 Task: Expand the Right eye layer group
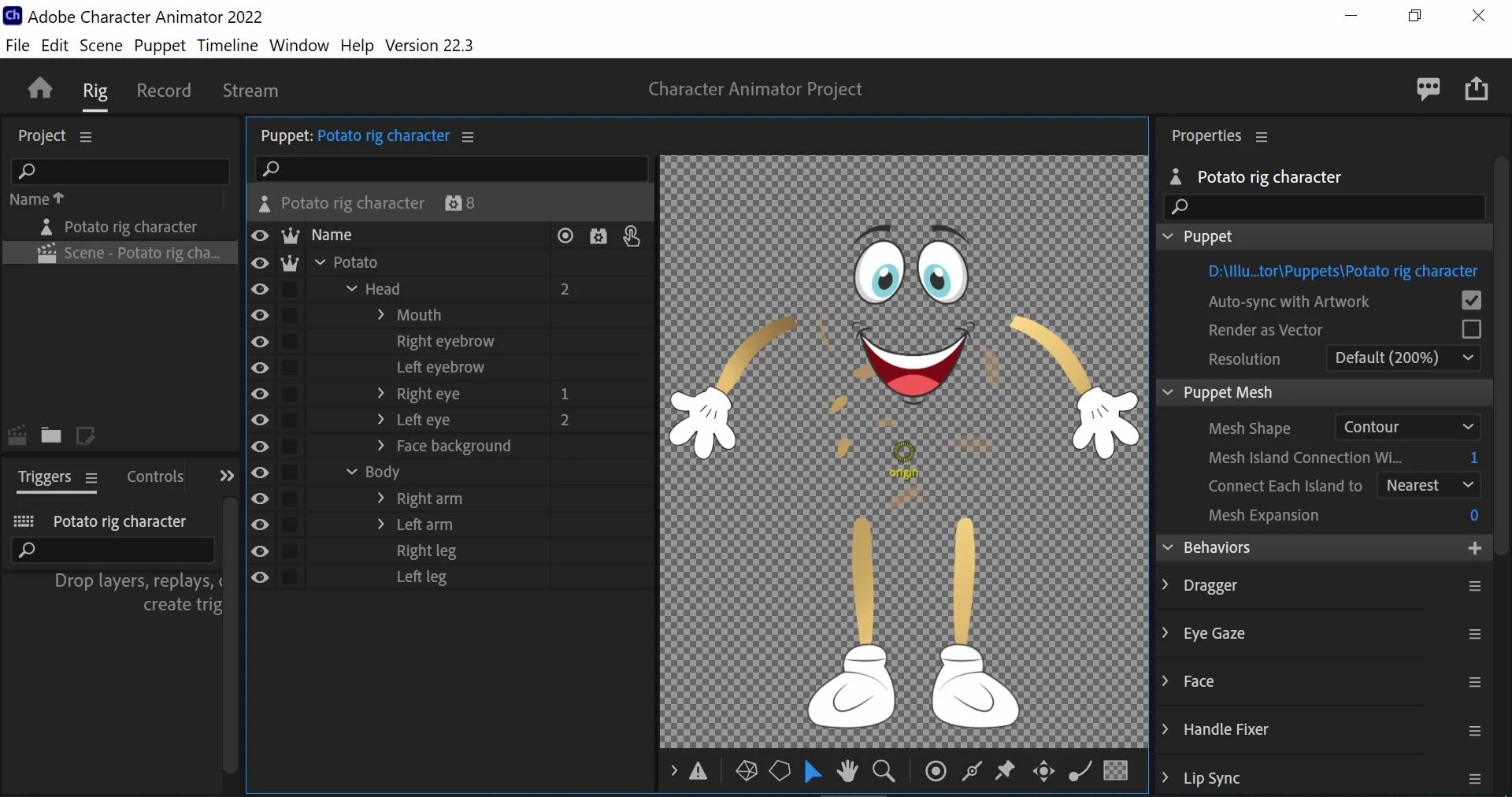coord(381,394)
